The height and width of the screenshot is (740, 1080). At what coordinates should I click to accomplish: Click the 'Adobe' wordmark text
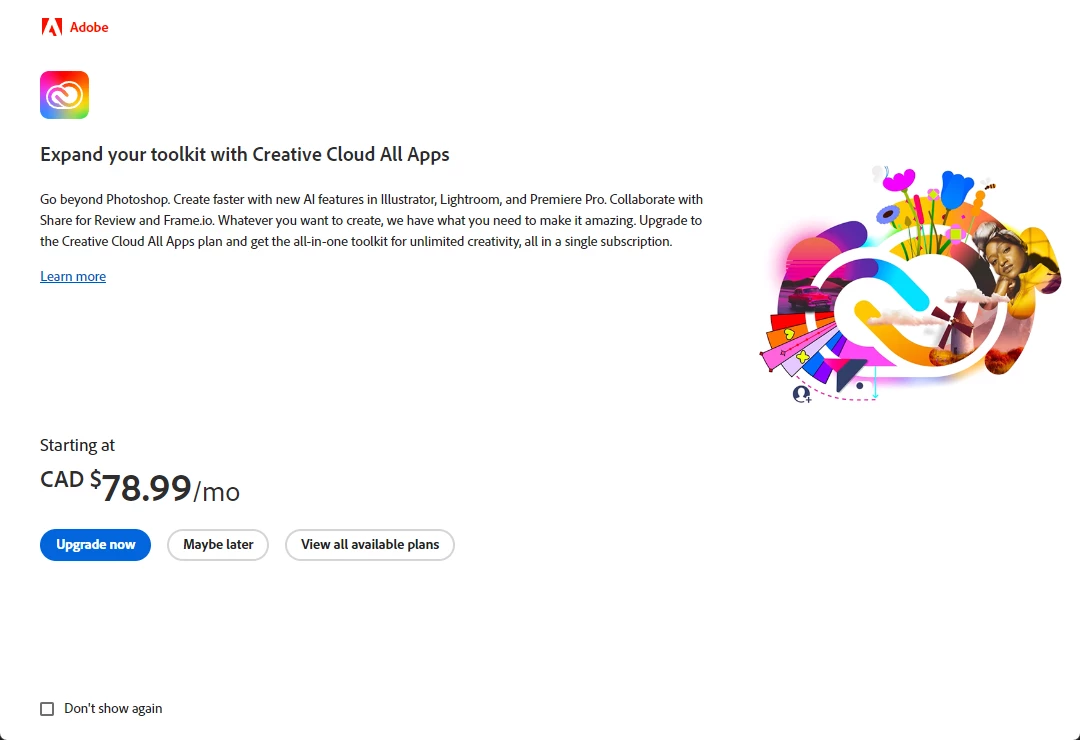pyautogui.click(x=89, y=28)
